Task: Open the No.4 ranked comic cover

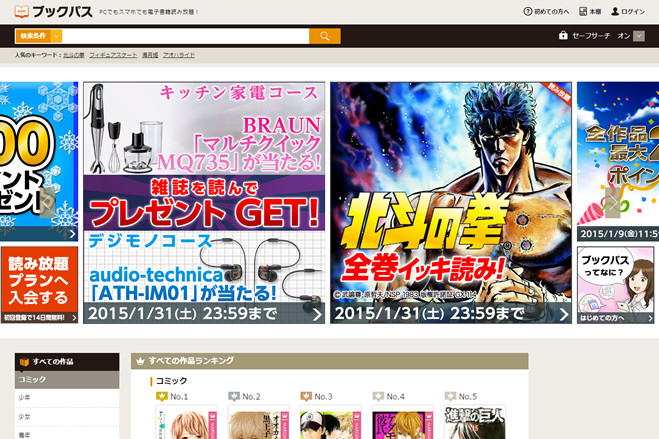Action: (403, 422)
